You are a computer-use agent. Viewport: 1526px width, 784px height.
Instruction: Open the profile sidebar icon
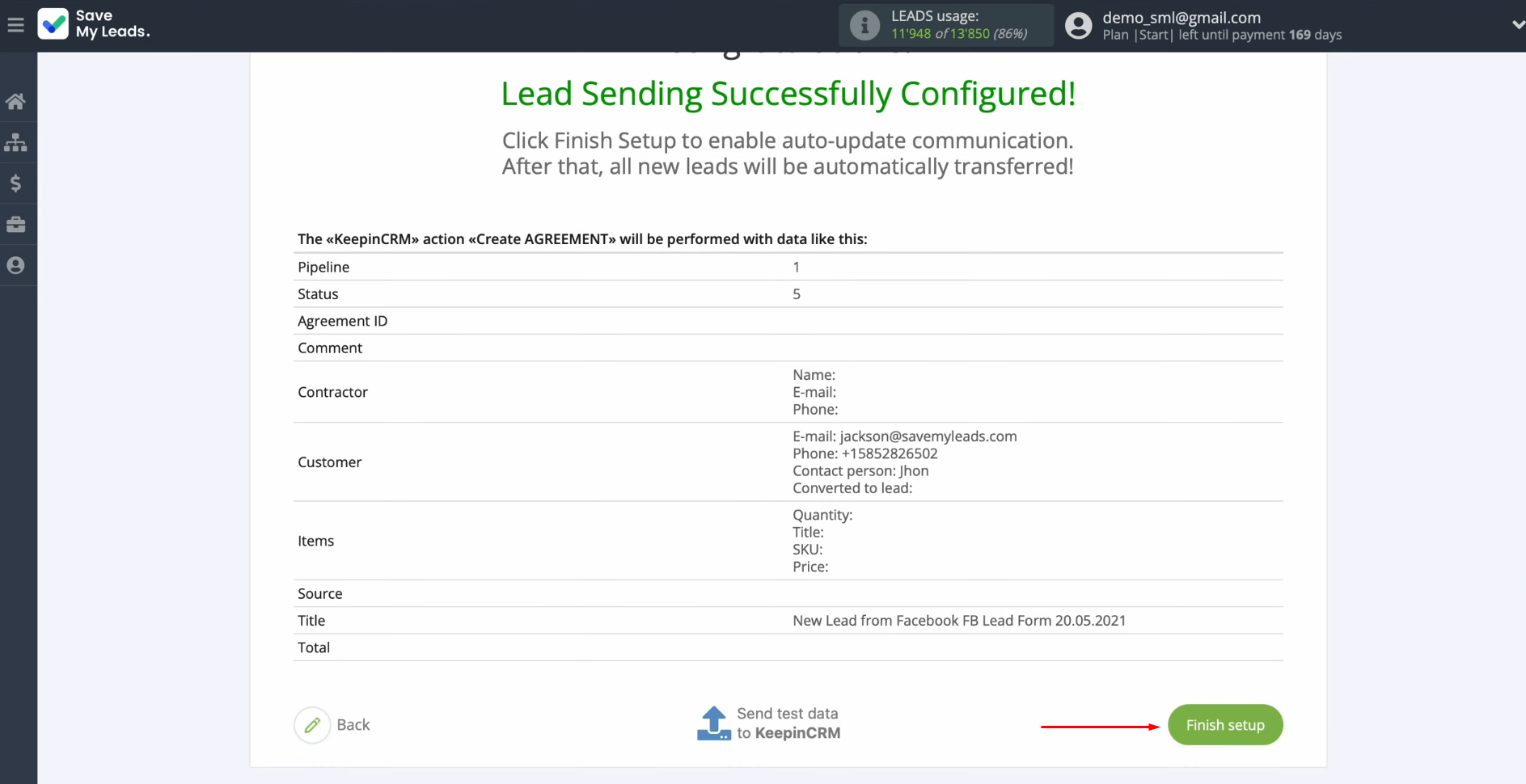tap(15, 265)
